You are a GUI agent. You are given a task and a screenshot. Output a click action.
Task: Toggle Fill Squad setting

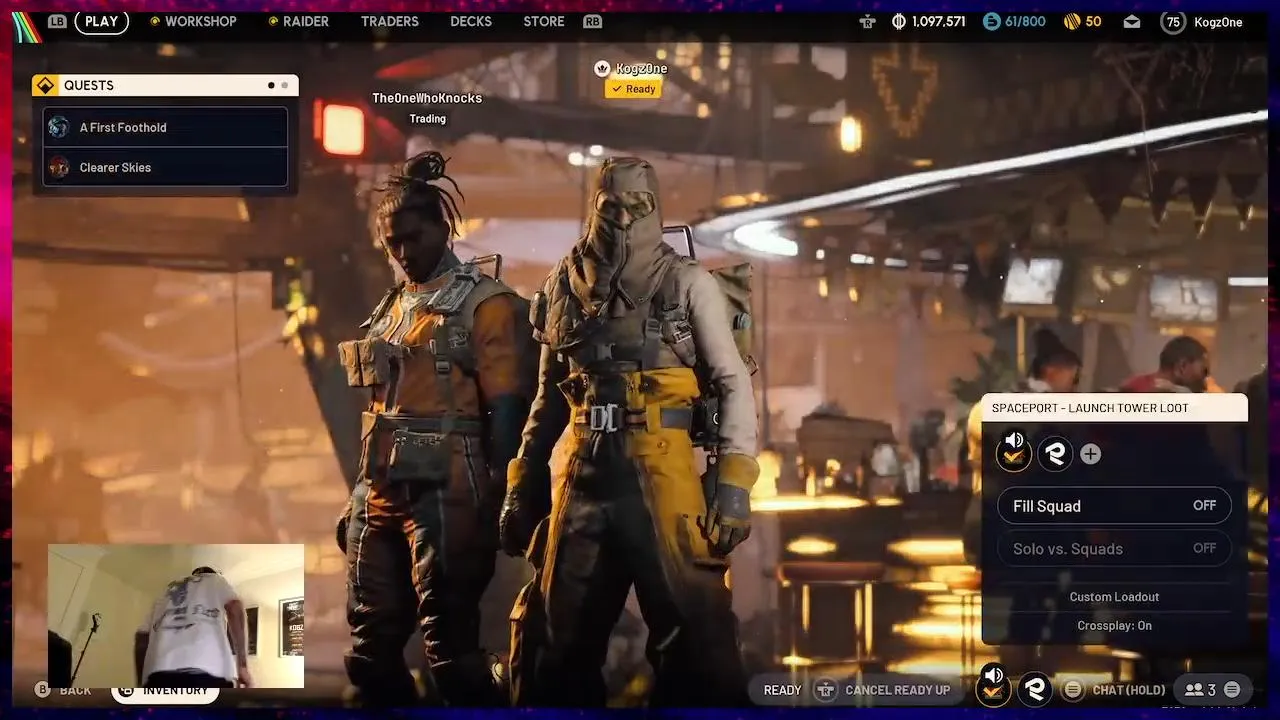pyautogui.click(x=1114, y=506)
